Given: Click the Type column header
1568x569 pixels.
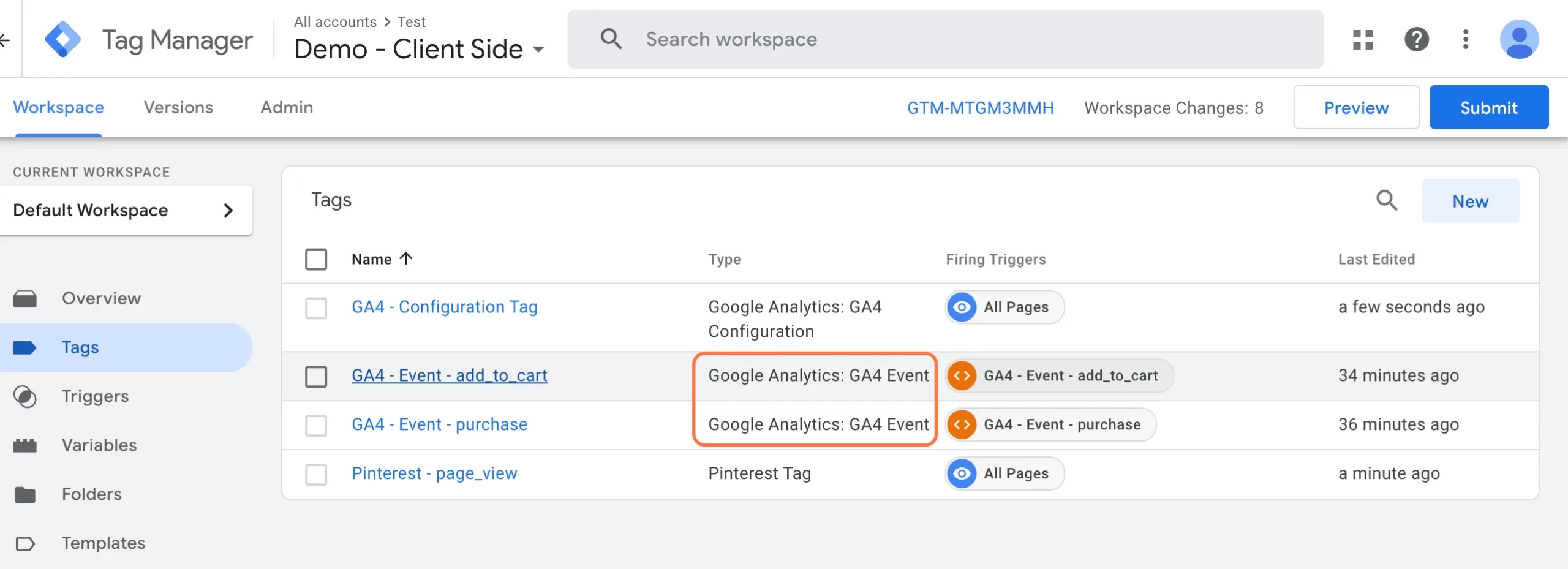Looking at the screenshot, I should (725, 259).
